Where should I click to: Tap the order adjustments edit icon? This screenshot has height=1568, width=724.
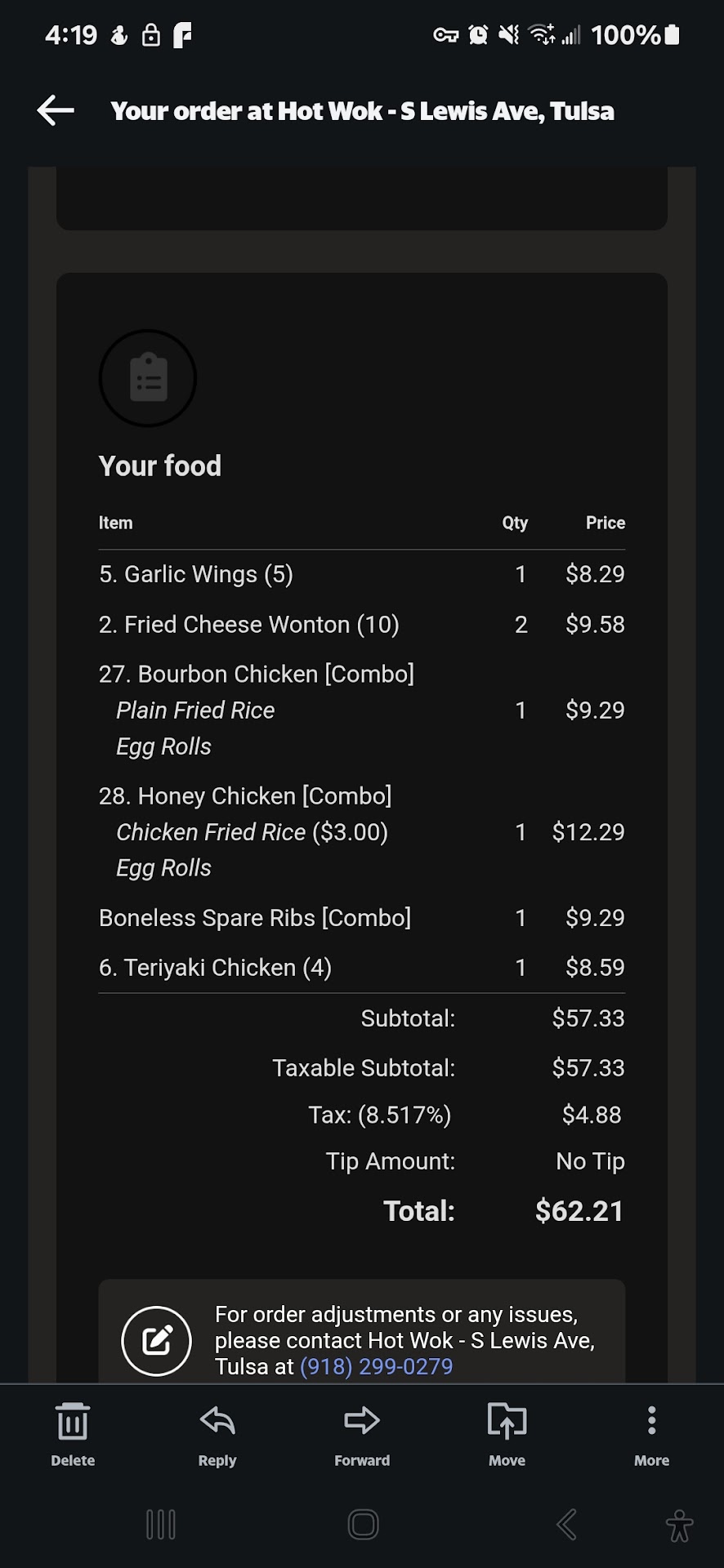click(156, 1340)
